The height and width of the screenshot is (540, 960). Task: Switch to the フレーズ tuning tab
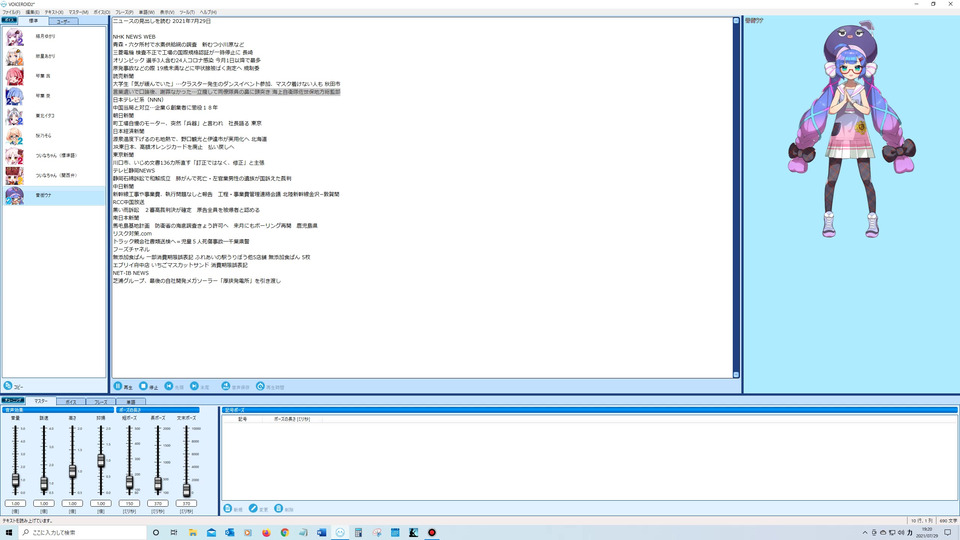coord(100,402)
